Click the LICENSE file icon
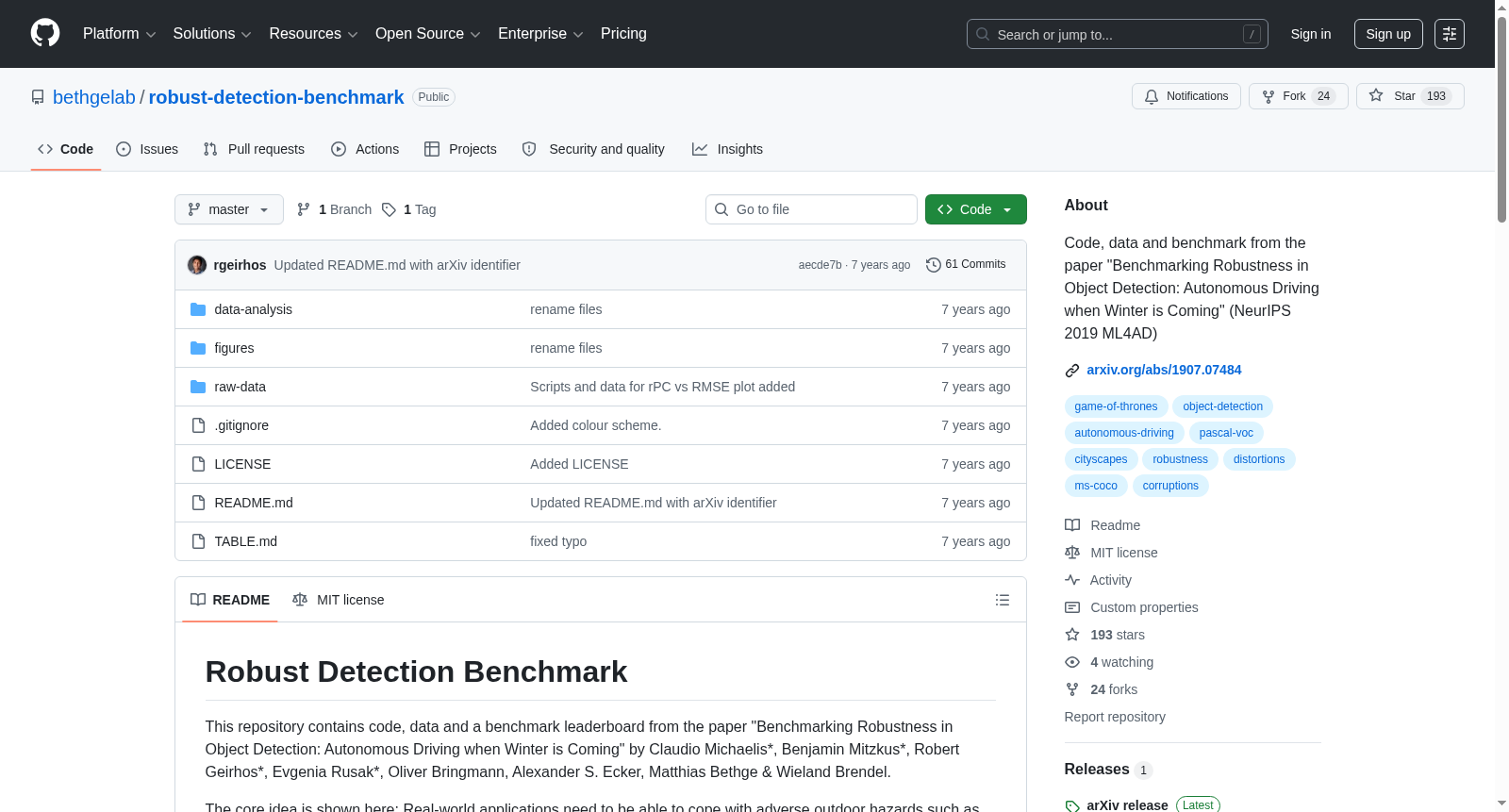The width and height of the screenshot is (1509, 812). click(x=198, y=464)
